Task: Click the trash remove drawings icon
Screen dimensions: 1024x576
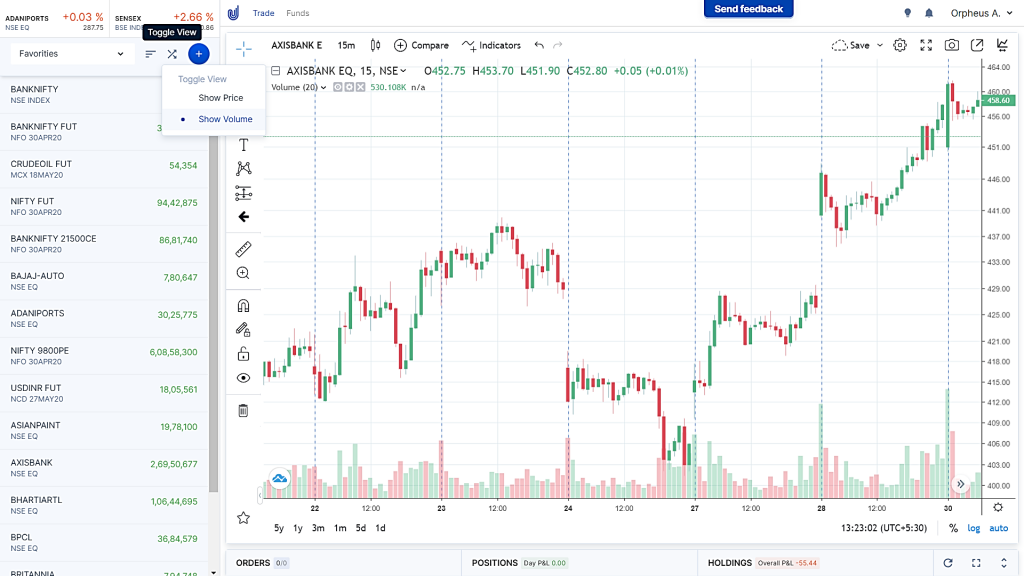Action: (x=243, y=410)
